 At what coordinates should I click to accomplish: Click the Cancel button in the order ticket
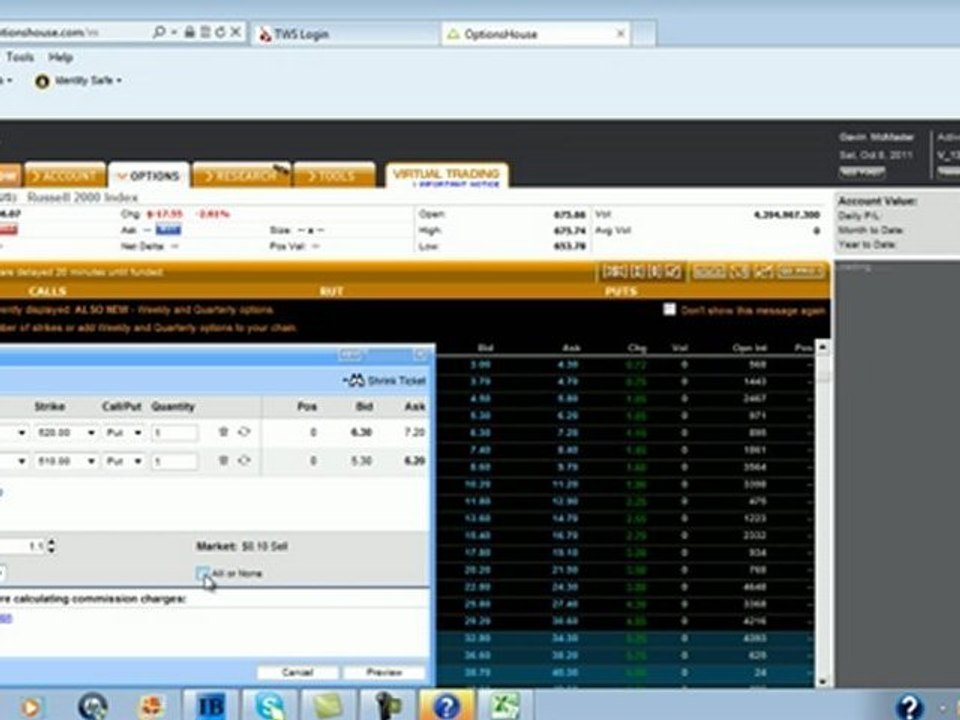point(298,672)
